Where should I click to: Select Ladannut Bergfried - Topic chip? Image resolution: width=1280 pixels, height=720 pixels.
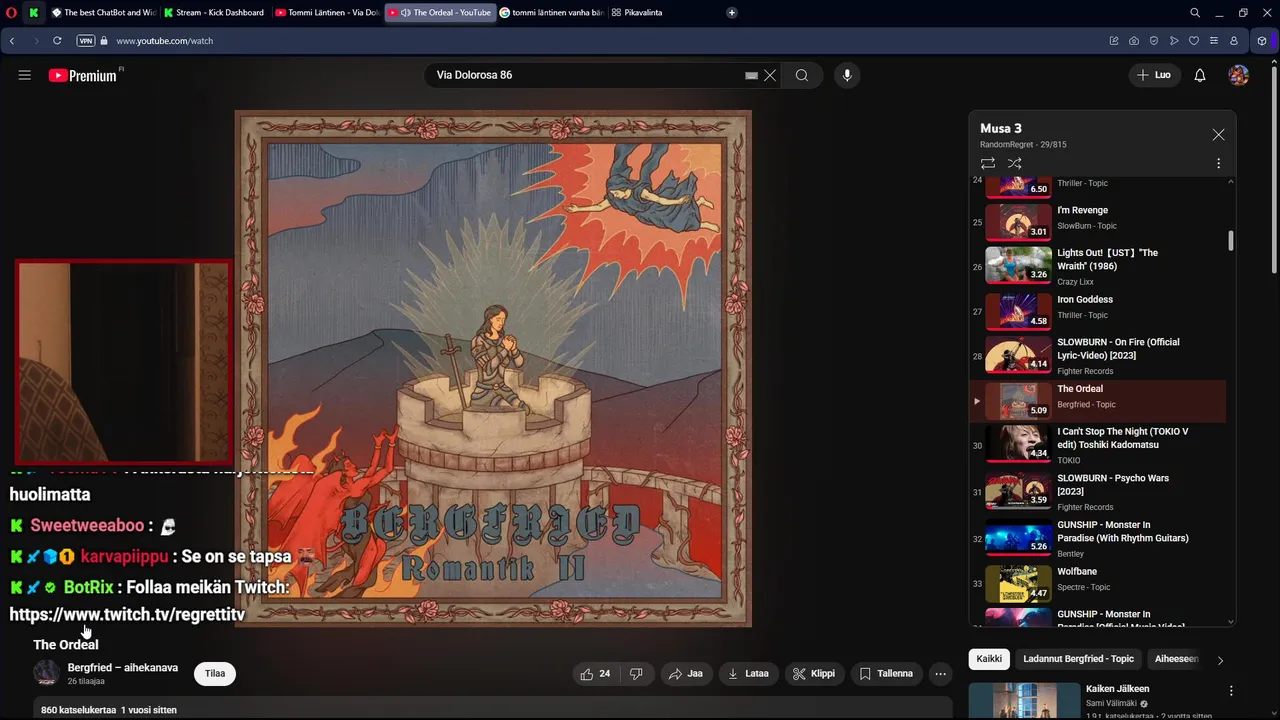point(1079,659)
